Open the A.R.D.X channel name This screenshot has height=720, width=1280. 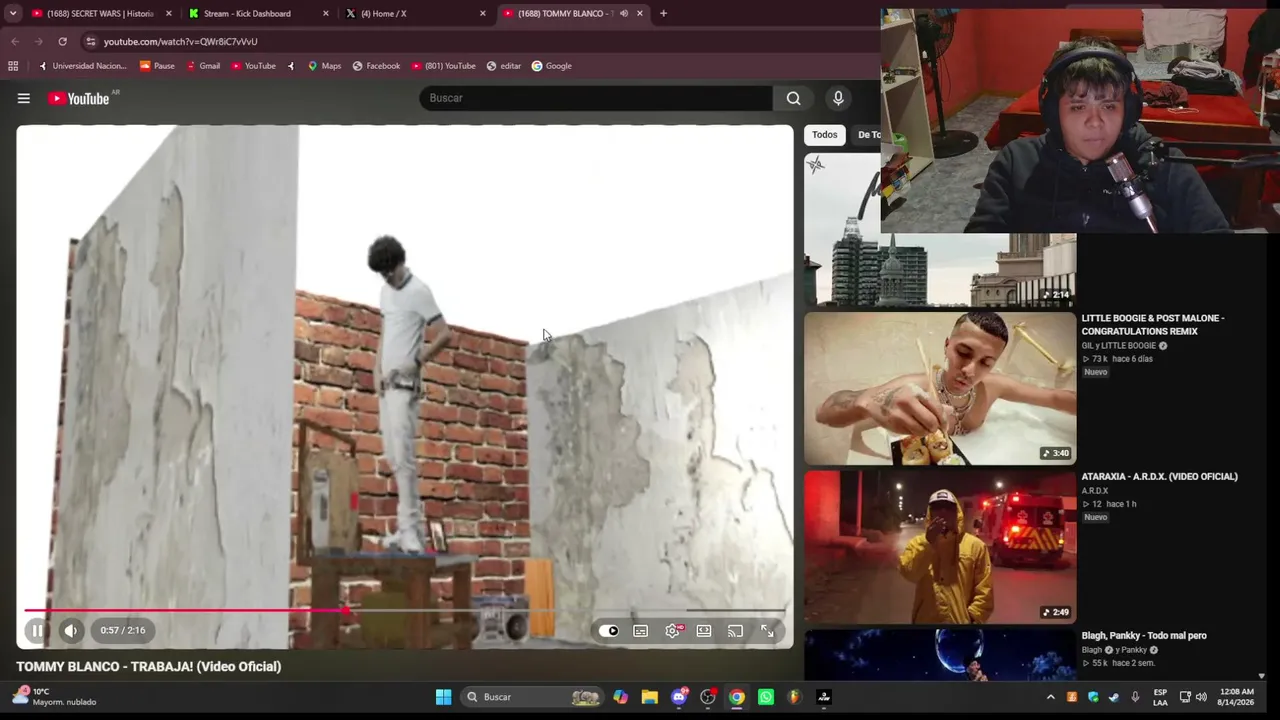(x=1095, y=491)
